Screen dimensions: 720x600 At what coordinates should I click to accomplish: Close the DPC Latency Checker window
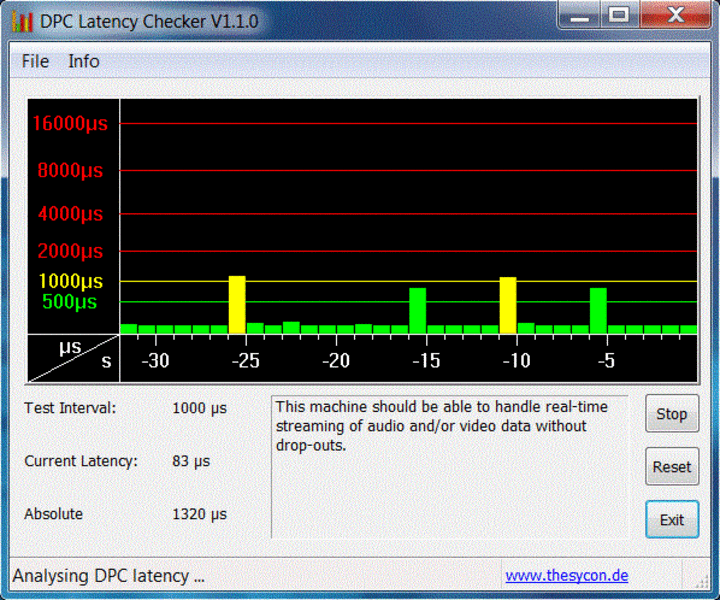(675, 16)
